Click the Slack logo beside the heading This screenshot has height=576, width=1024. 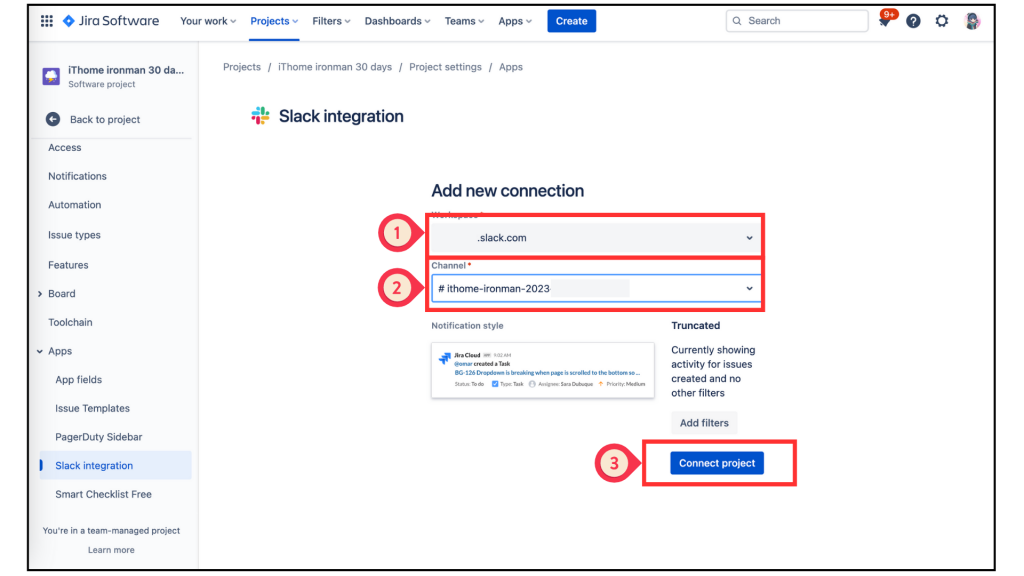(261, 116)
